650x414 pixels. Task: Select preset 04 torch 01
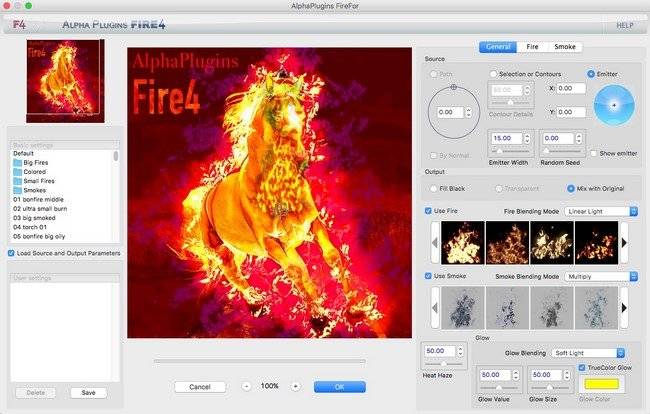pyautogui.click(x=30, y=227)
